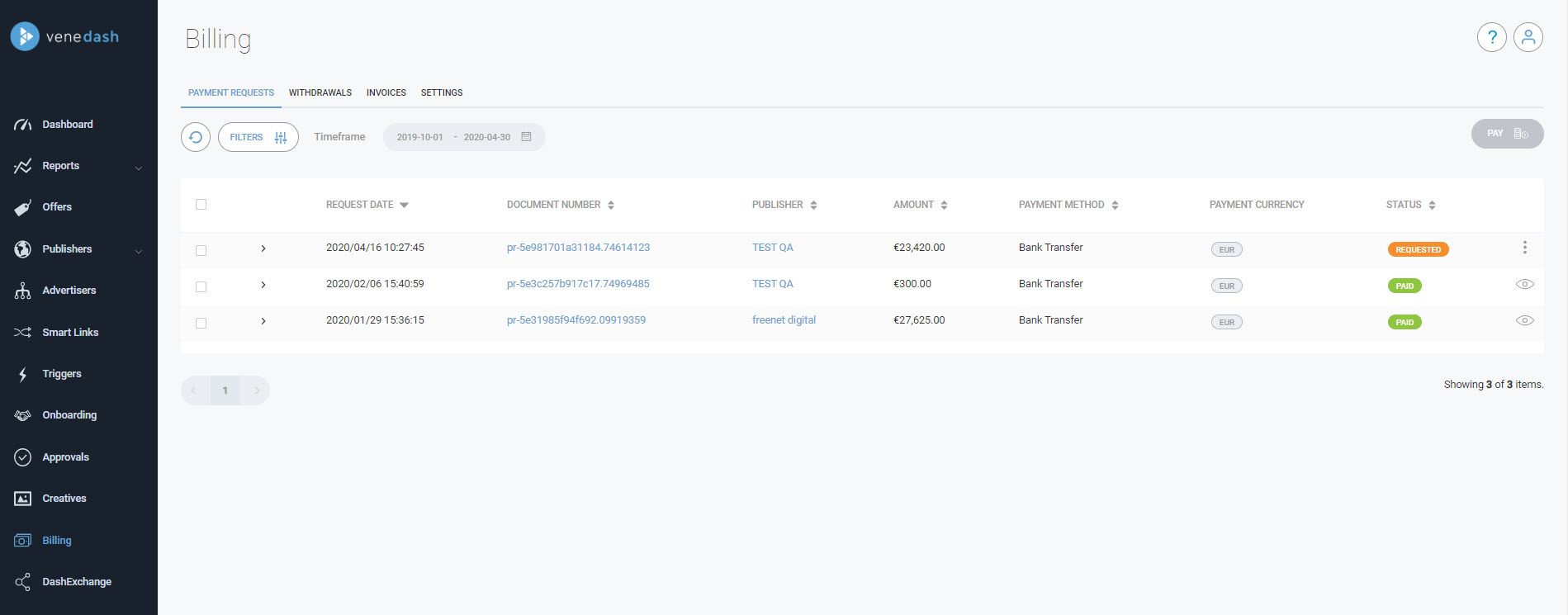Viewport: 1568px width, 615px height.
Task: Open the three-dot menu for requested payment
Action: coord(1524,248)
